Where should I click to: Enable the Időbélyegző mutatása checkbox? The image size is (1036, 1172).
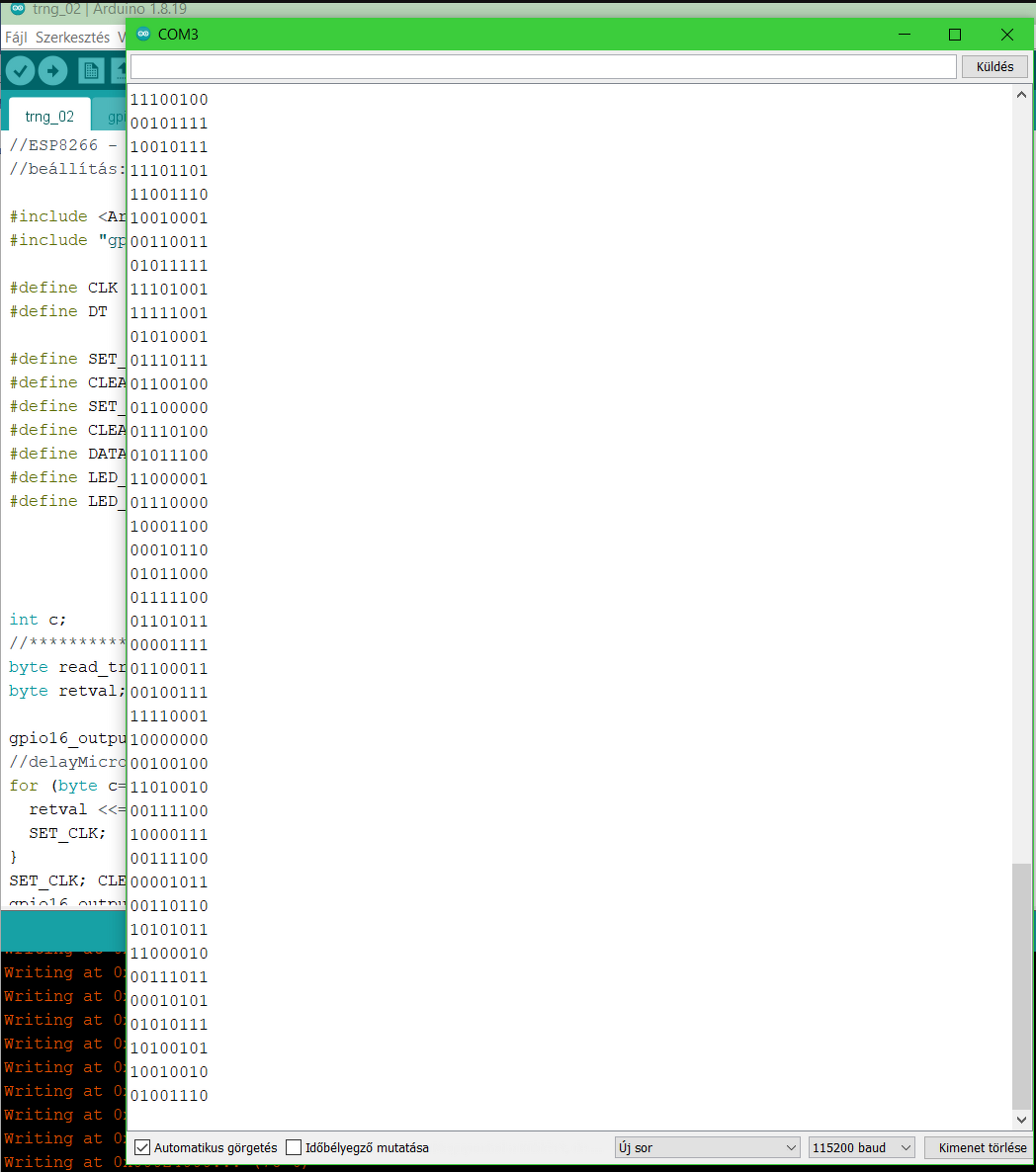294,1147
